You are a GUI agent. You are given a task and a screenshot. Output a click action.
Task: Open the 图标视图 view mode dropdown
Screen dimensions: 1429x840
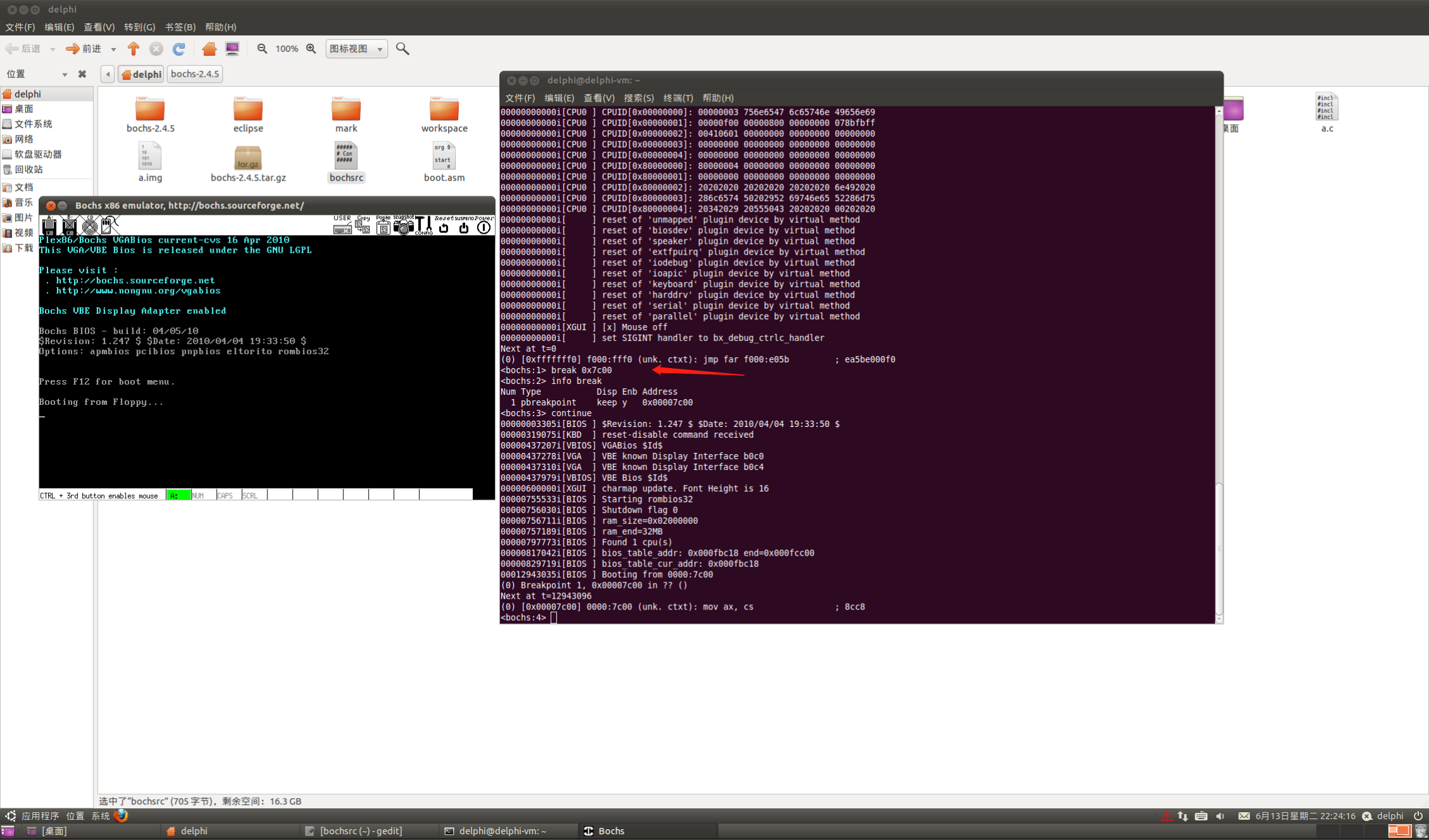(x=356, y=49)
